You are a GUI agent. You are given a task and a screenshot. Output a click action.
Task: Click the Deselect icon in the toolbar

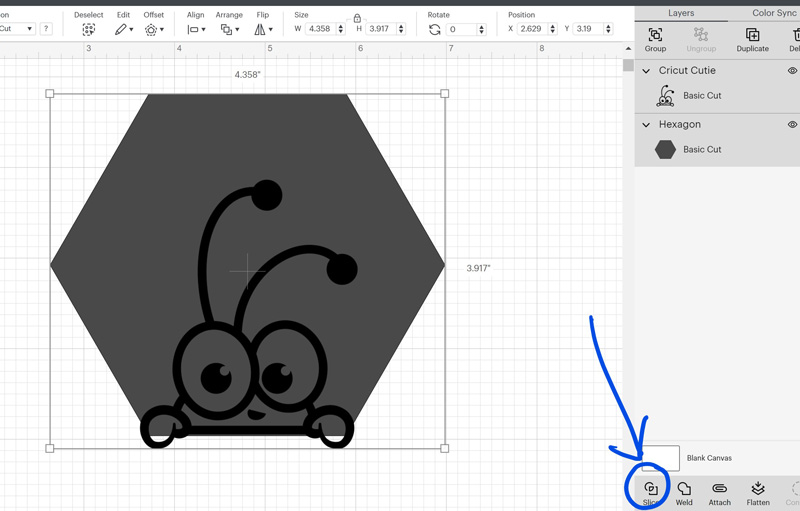pyautogui.click(x=89, y=30)
